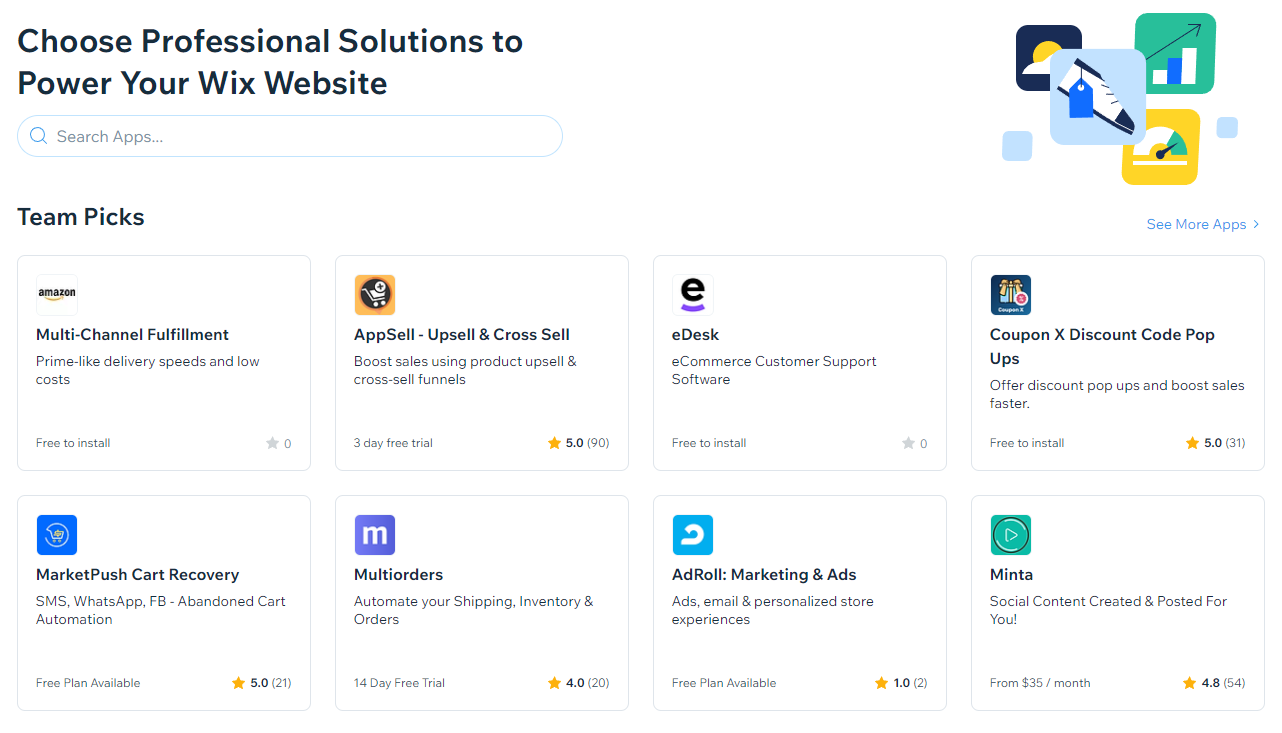1282x733 pixels.
Task: Click the star on Coupon X card
Action: click(1192, 443)
